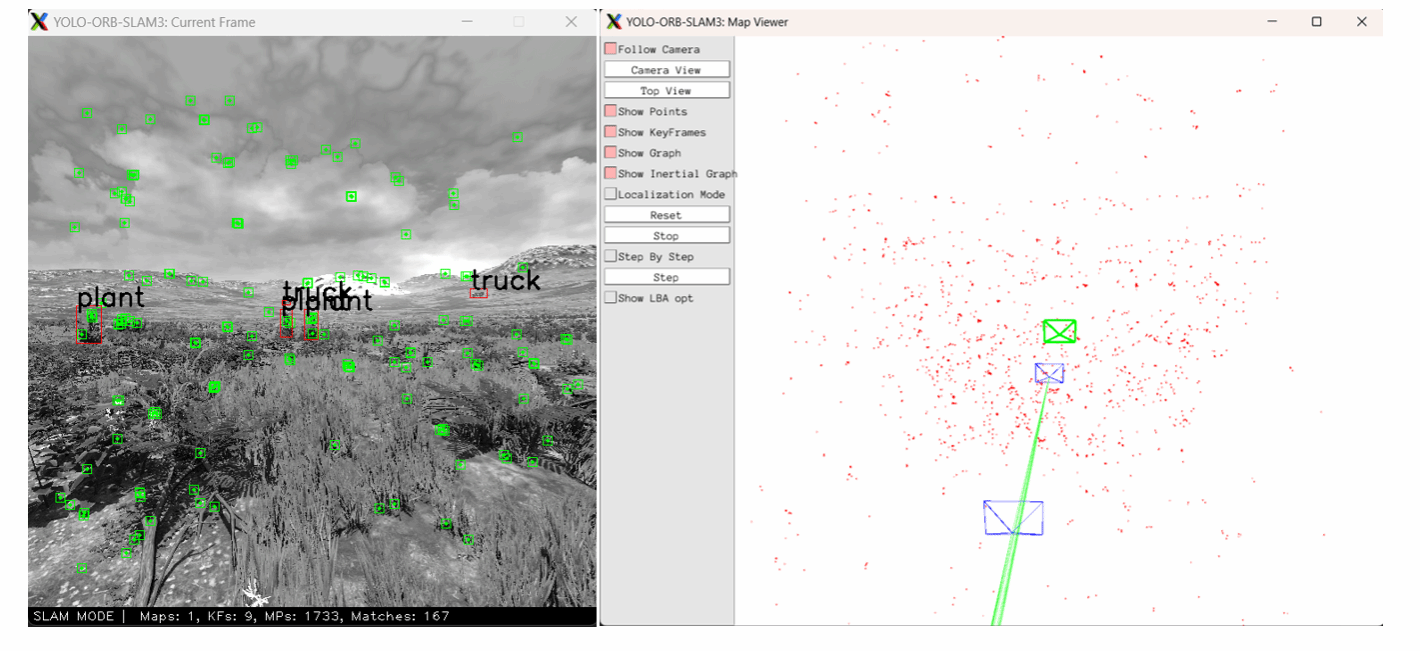Click the right-side truck detection box
This screenshot has width=1420, height=651.
click(x=478, y=293)
